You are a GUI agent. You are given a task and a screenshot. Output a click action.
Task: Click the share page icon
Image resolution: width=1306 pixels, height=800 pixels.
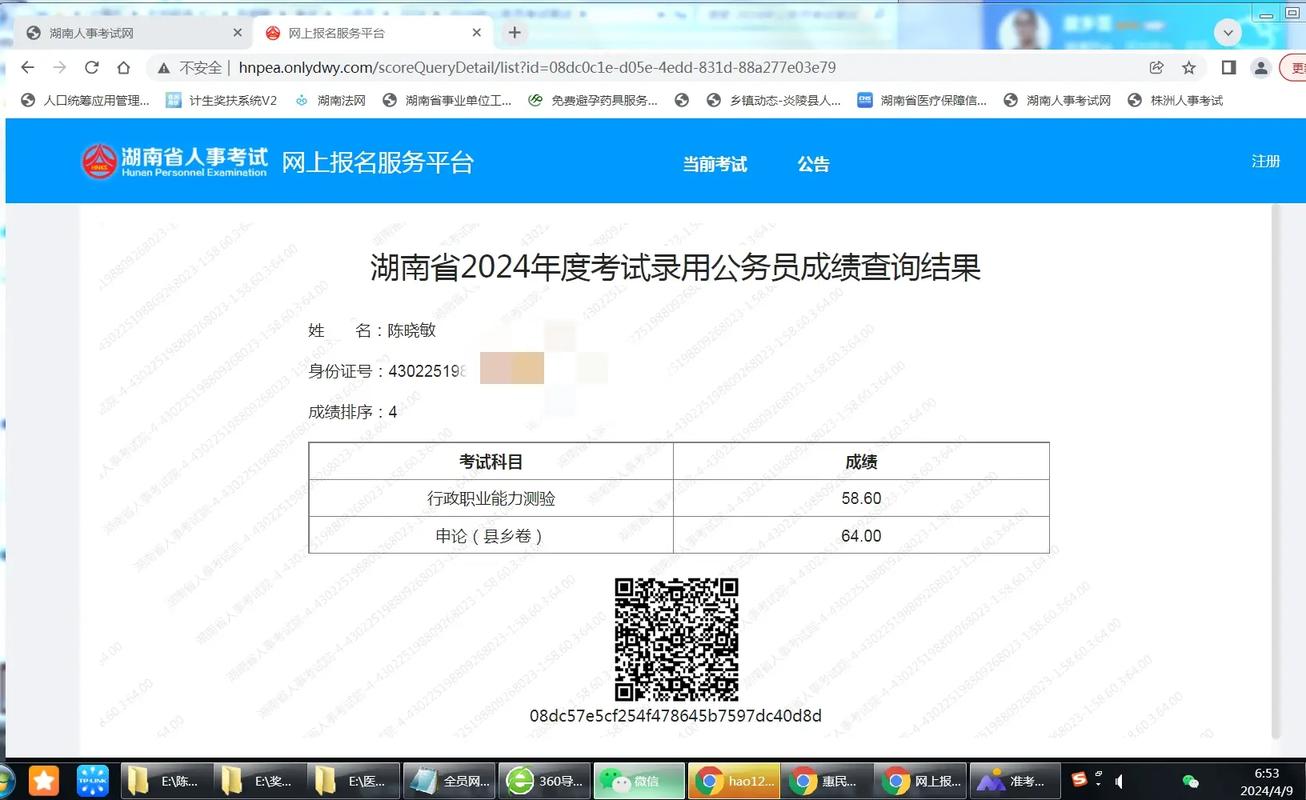click(x=1156, y=68)
